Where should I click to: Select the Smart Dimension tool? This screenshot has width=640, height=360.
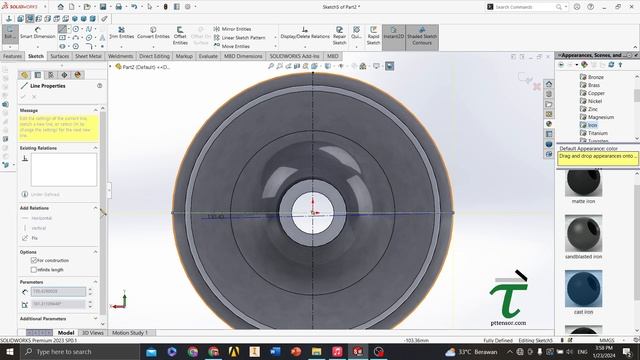click(x=38, y=33)
